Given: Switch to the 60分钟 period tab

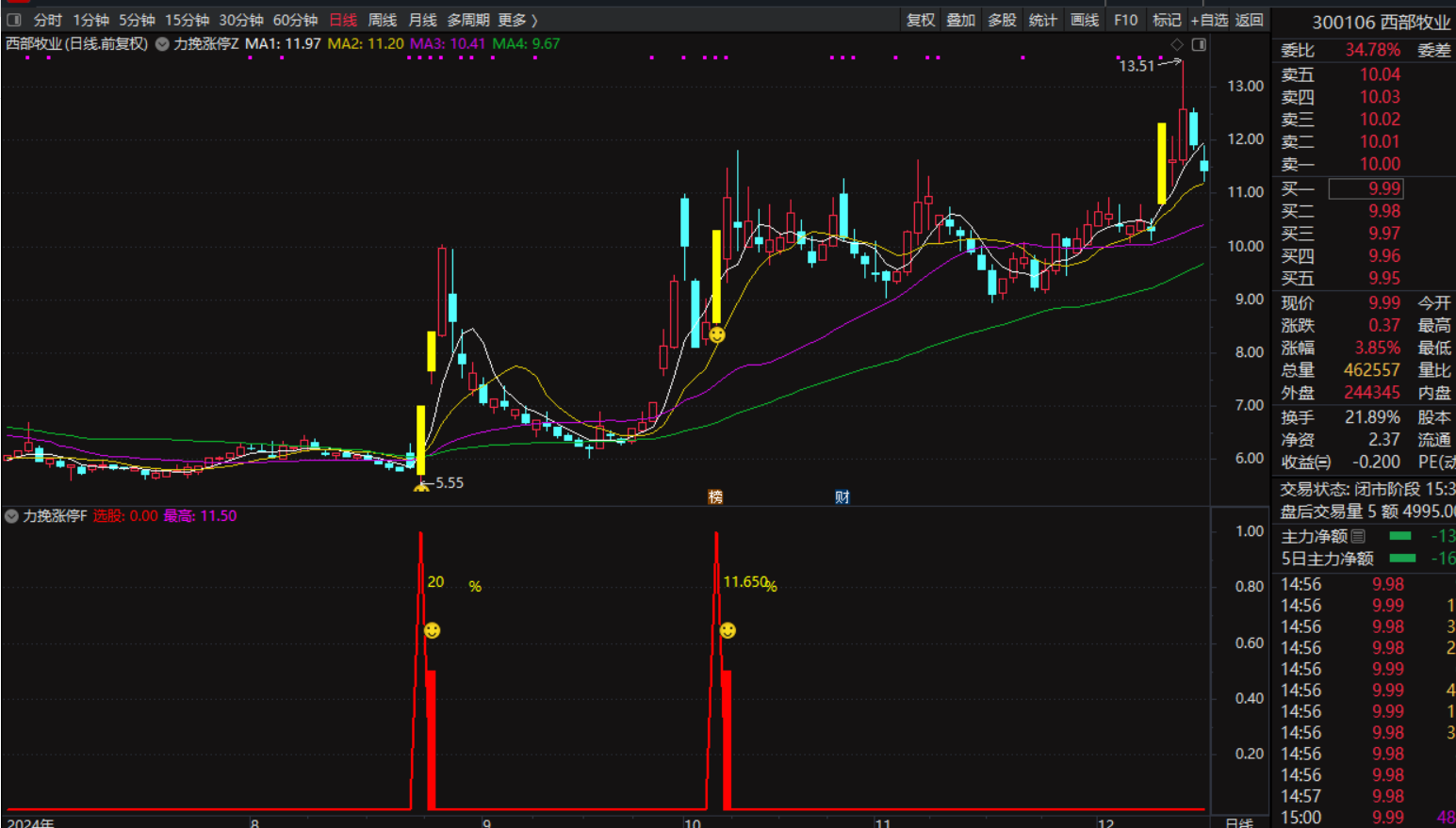Looking at the screenshot, I should [295, 20].
